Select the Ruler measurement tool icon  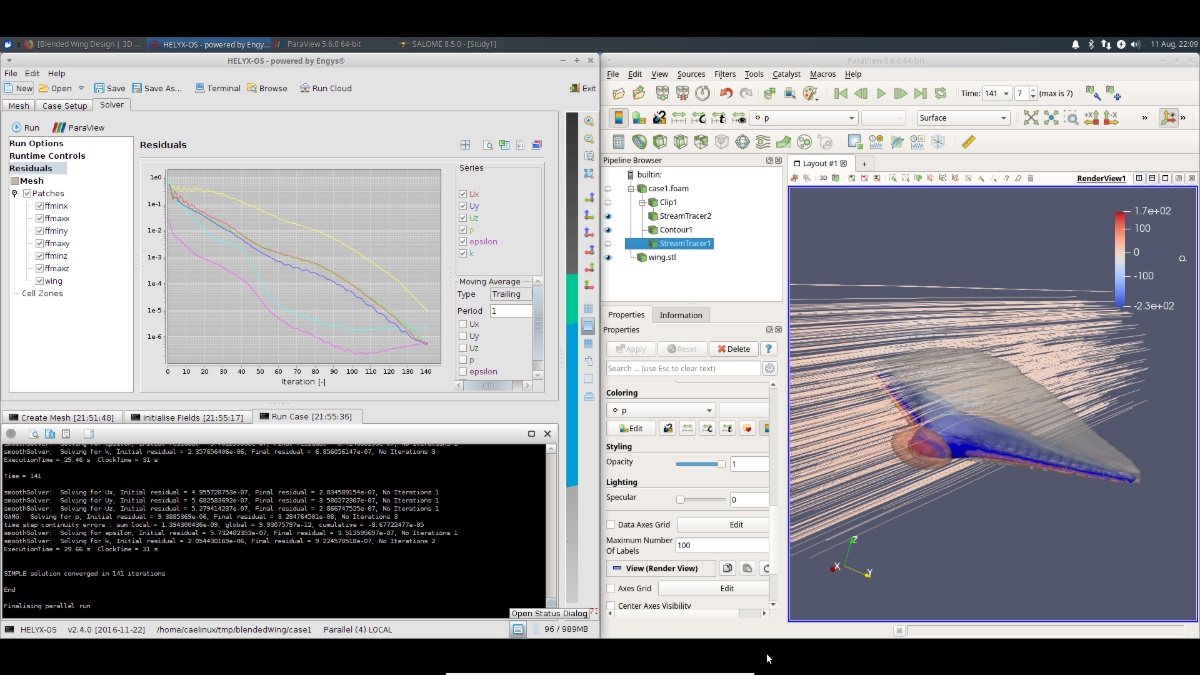click(x=967, y=142)
